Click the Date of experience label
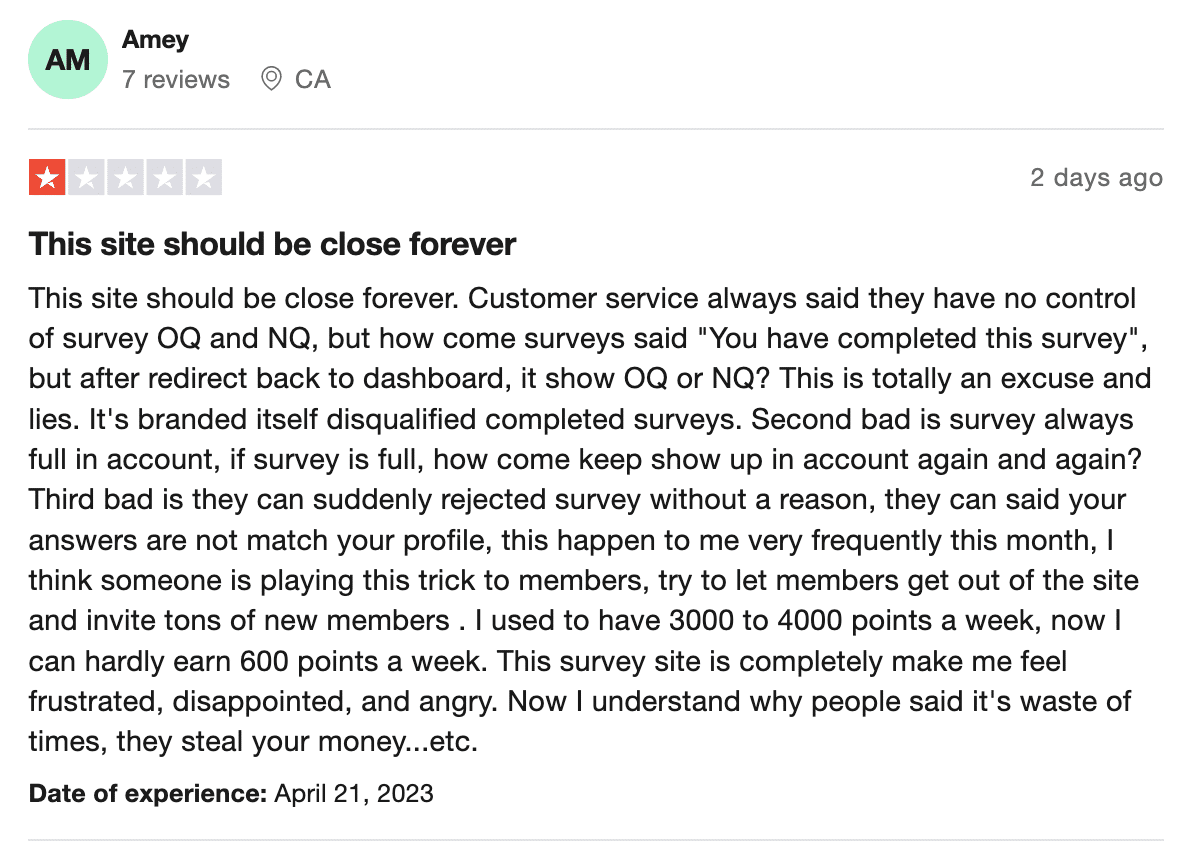This screenshot has width=1194, height=842. 148,793
